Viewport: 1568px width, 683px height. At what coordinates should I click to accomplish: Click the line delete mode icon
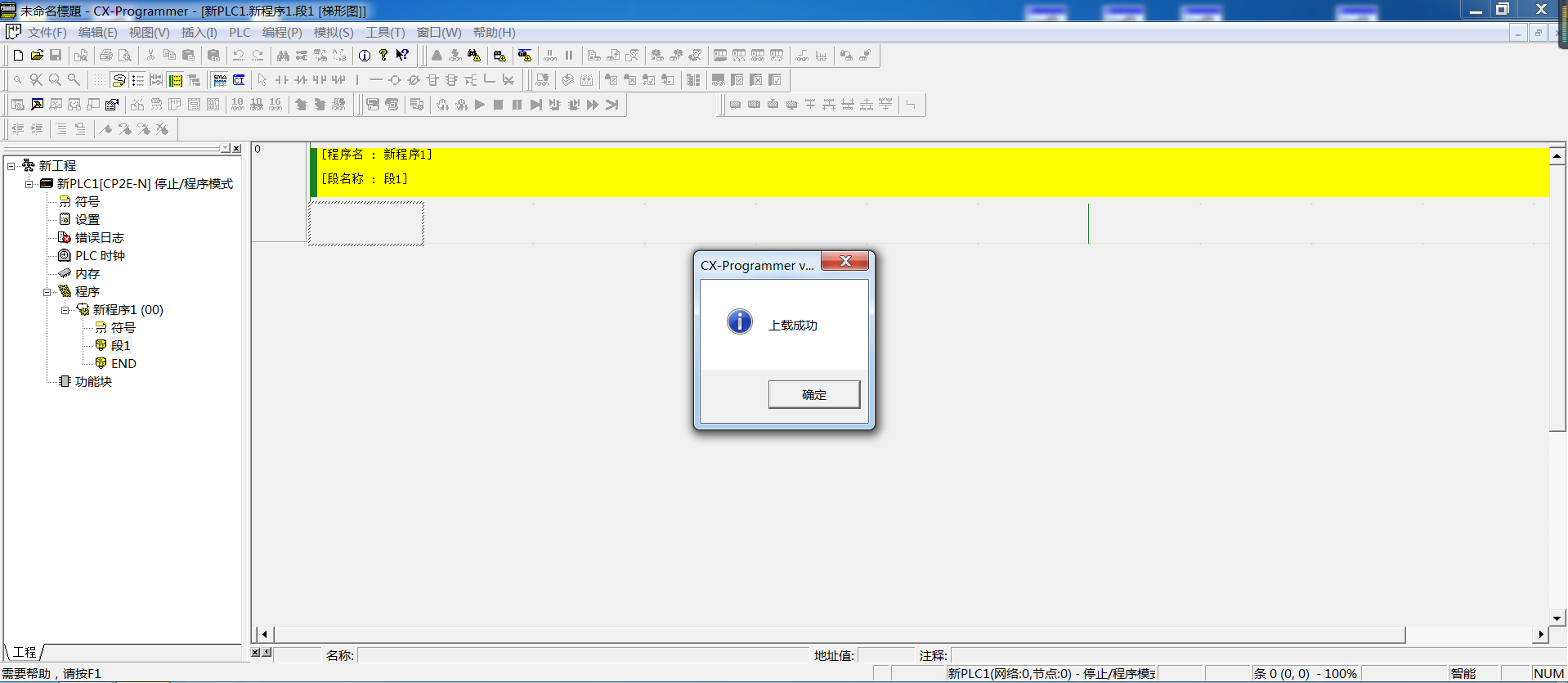508,80
